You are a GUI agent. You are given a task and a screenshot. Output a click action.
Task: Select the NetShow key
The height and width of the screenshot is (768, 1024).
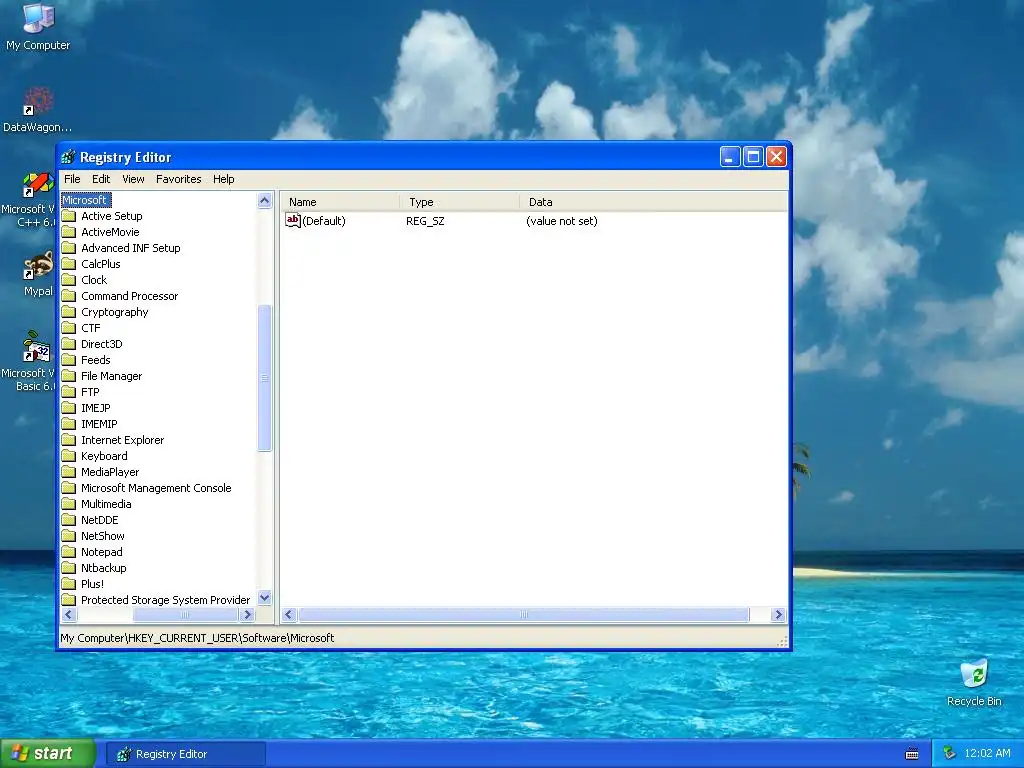(103, 536)
